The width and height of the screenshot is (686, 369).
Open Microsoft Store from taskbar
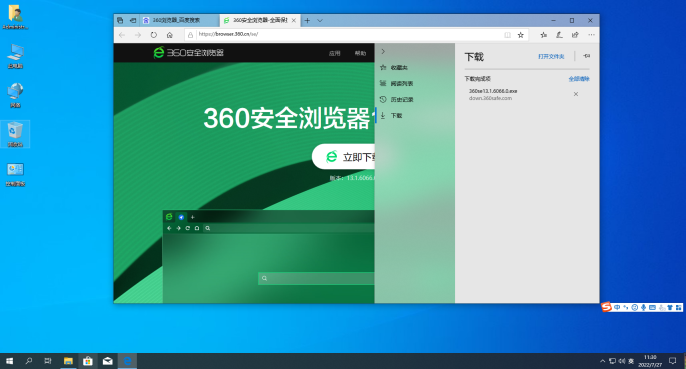point(88,361)
